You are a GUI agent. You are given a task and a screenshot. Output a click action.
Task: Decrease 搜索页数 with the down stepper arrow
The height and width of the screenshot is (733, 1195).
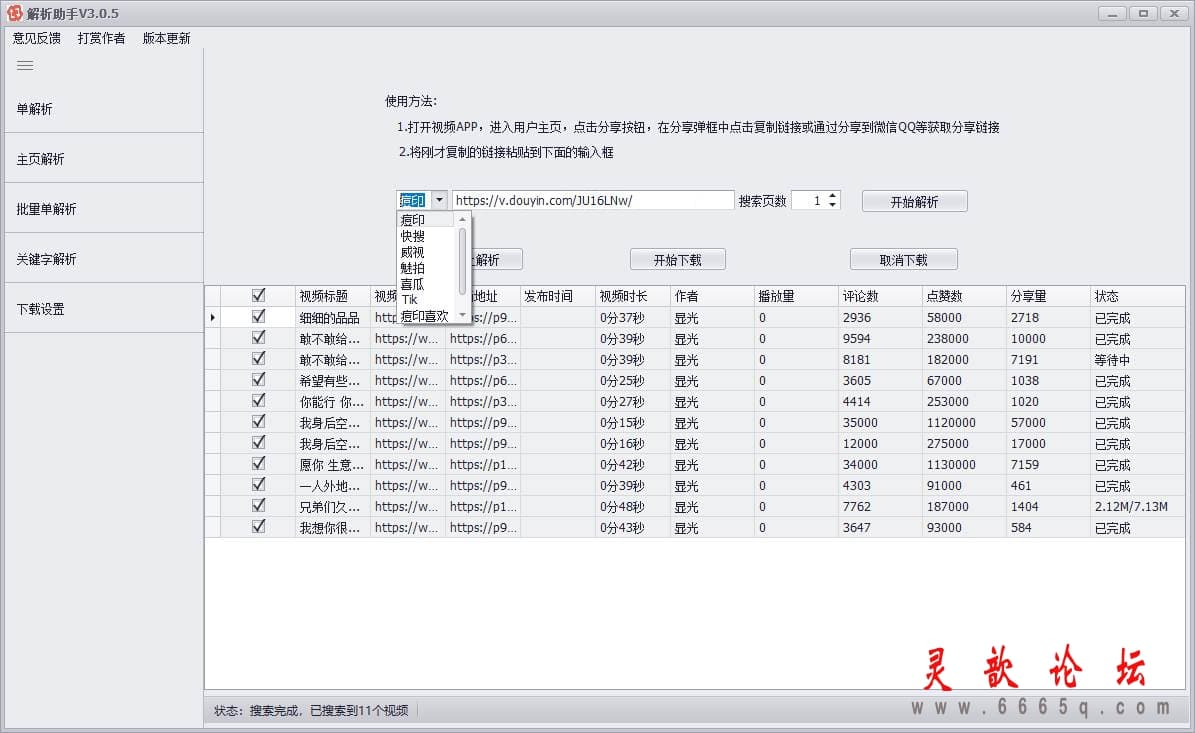coord(832,205)
